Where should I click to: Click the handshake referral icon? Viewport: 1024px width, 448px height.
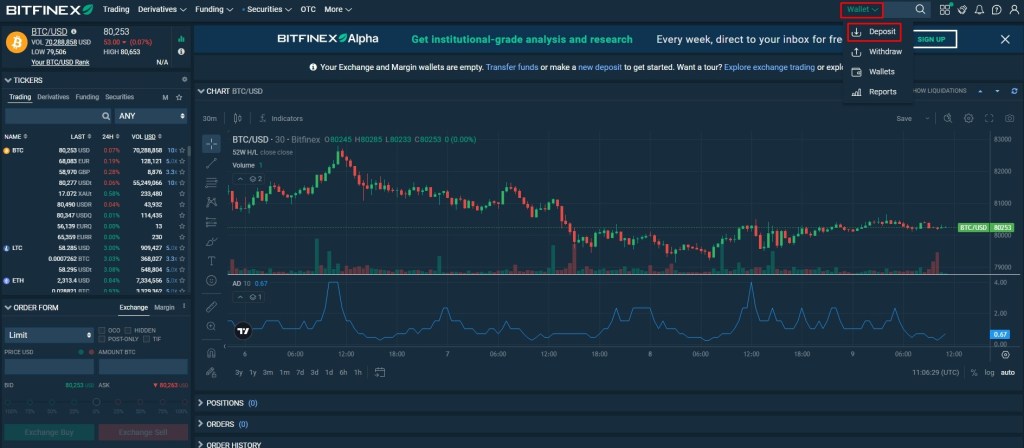(x=962, y=9)
